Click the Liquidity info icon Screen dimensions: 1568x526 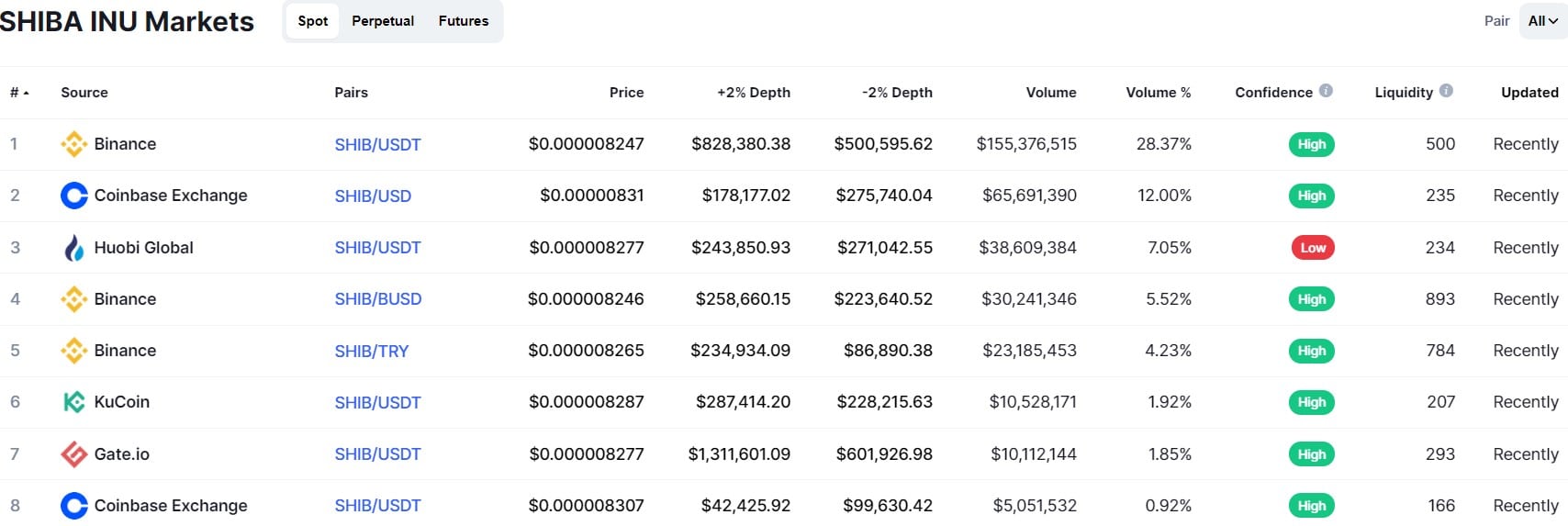1446,91
